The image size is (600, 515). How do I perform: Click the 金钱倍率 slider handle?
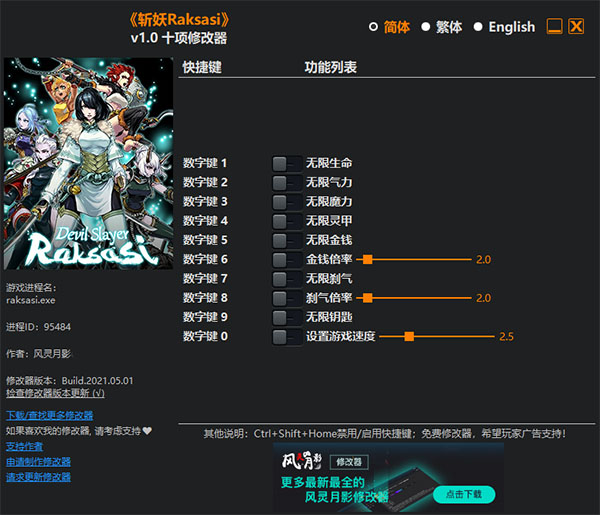tap(367, 259)
